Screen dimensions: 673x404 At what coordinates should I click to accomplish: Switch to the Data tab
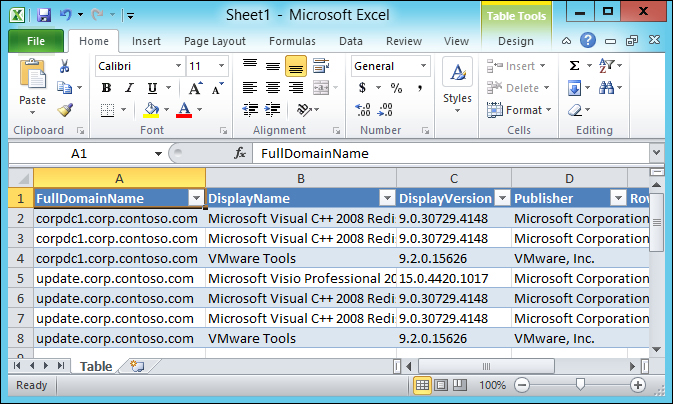click(351, 41)
